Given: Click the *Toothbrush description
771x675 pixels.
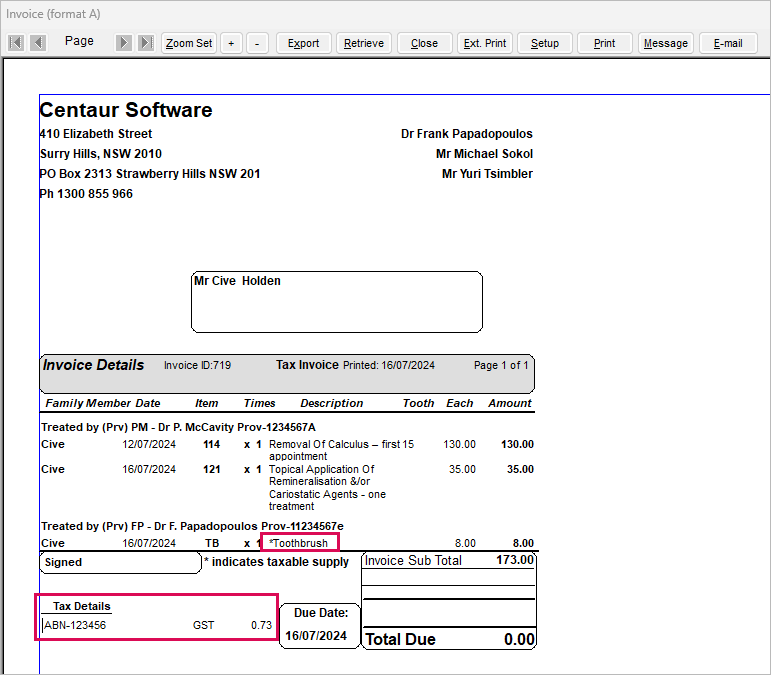Looking at the screenshot, I should [298, 543].
